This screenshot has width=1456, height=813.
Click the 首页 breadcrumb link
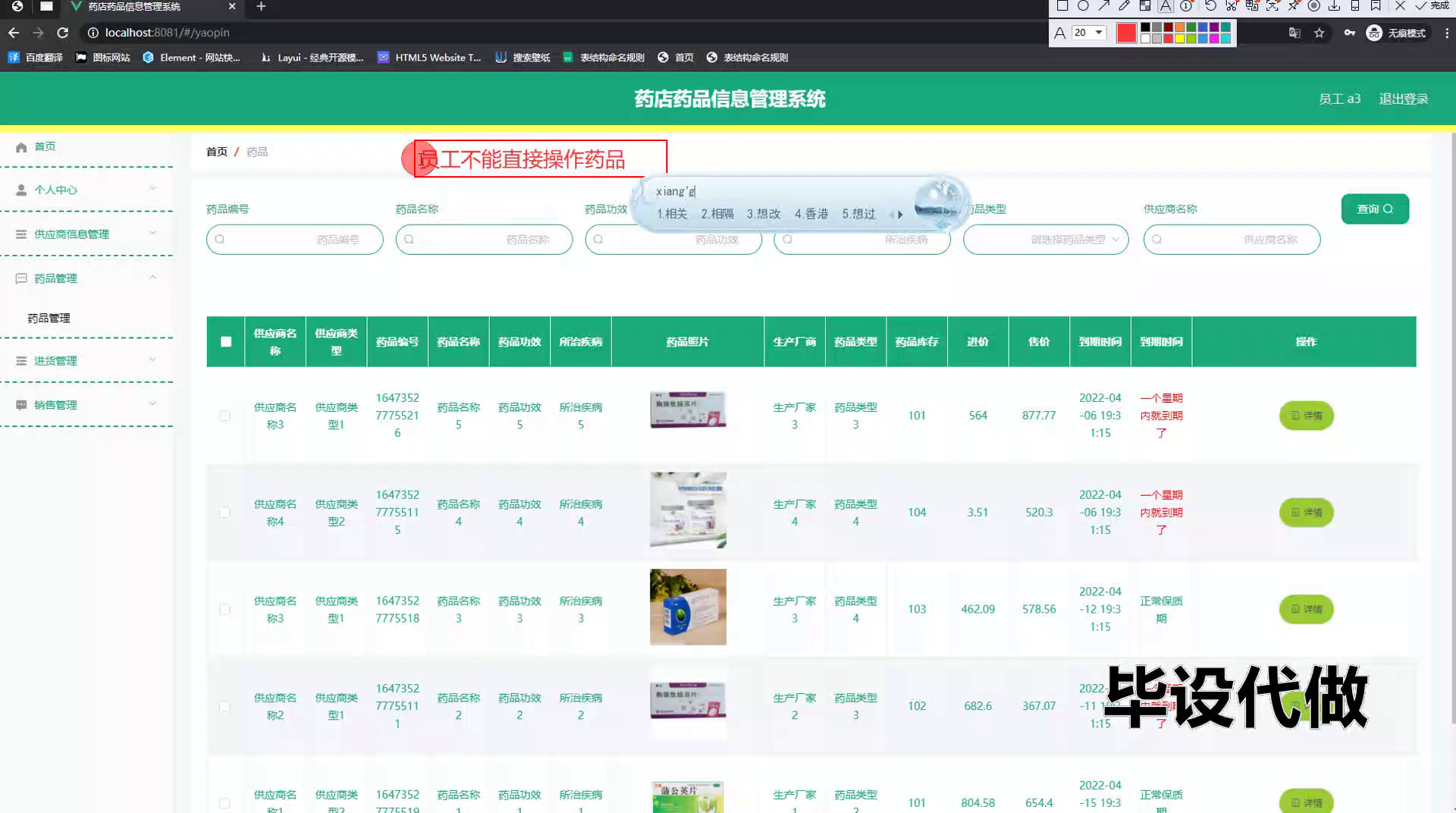tap(217, 152)
